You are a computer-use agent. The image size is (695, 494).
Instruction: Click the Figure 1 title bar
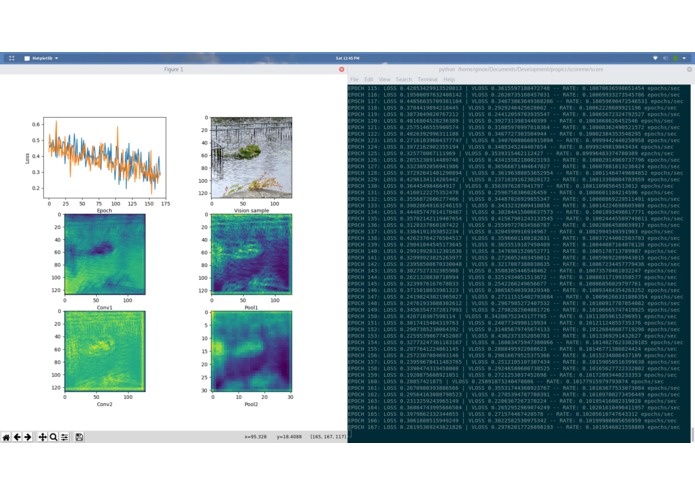(173, 69)
